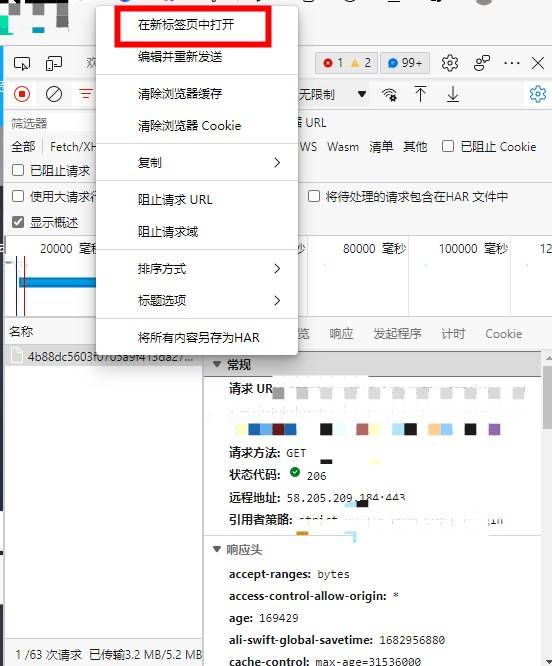
Task: Uncheck the 显示概述 checkbox
Action: click(x=18, y=222)
